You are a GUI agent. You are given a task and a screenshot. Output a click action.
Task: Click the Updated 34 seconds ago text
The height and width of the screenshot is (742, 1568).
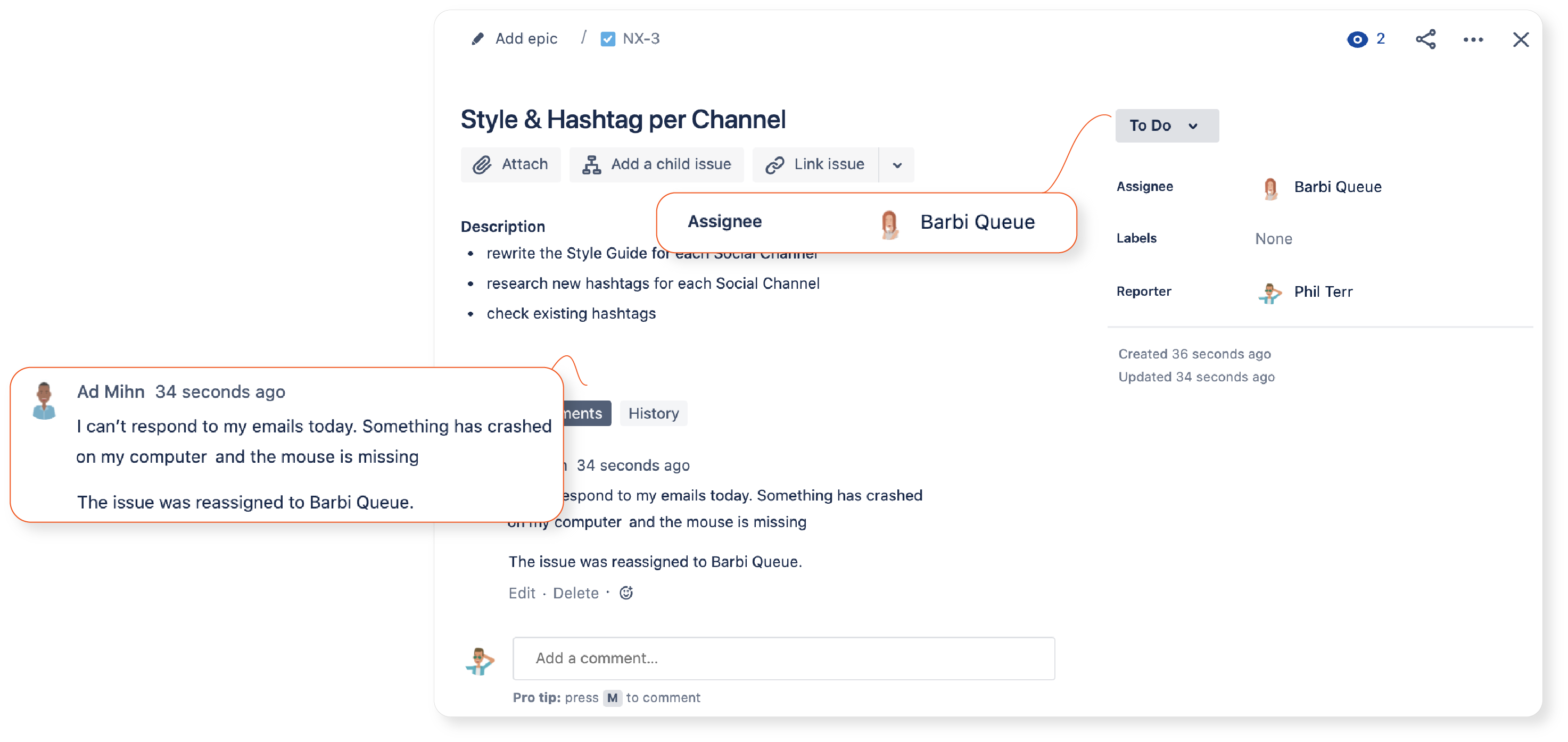[x=1196, y=377]
